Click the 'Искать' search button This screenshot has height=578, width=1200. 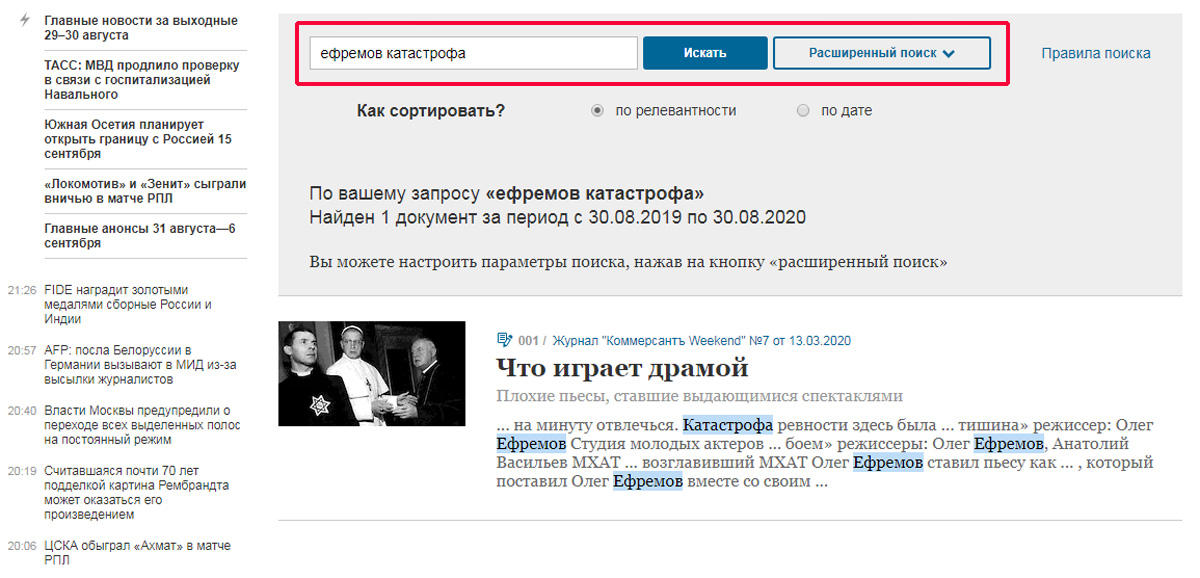[705, 53]
